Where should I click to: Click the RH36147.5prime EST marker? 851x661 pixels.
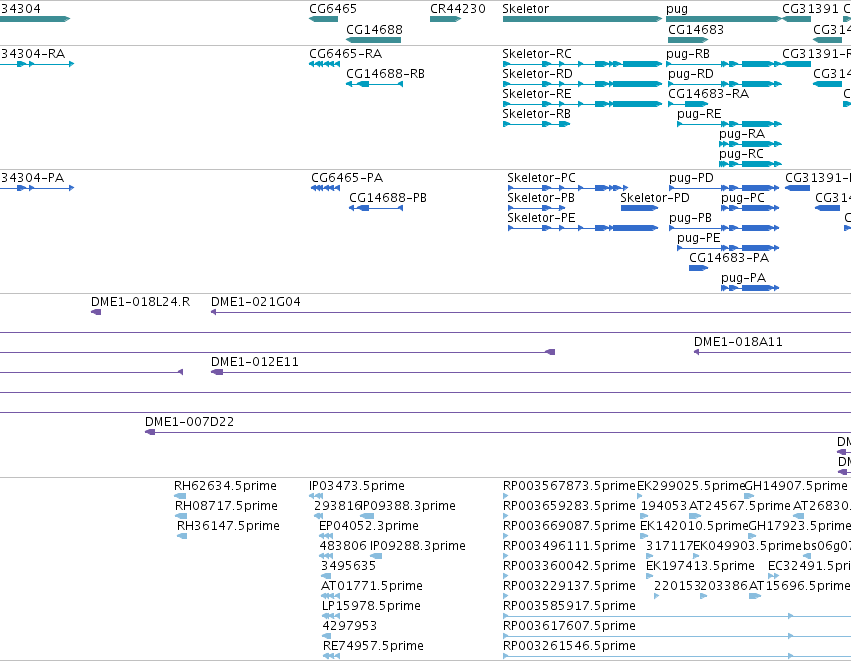tap(182, 536)
